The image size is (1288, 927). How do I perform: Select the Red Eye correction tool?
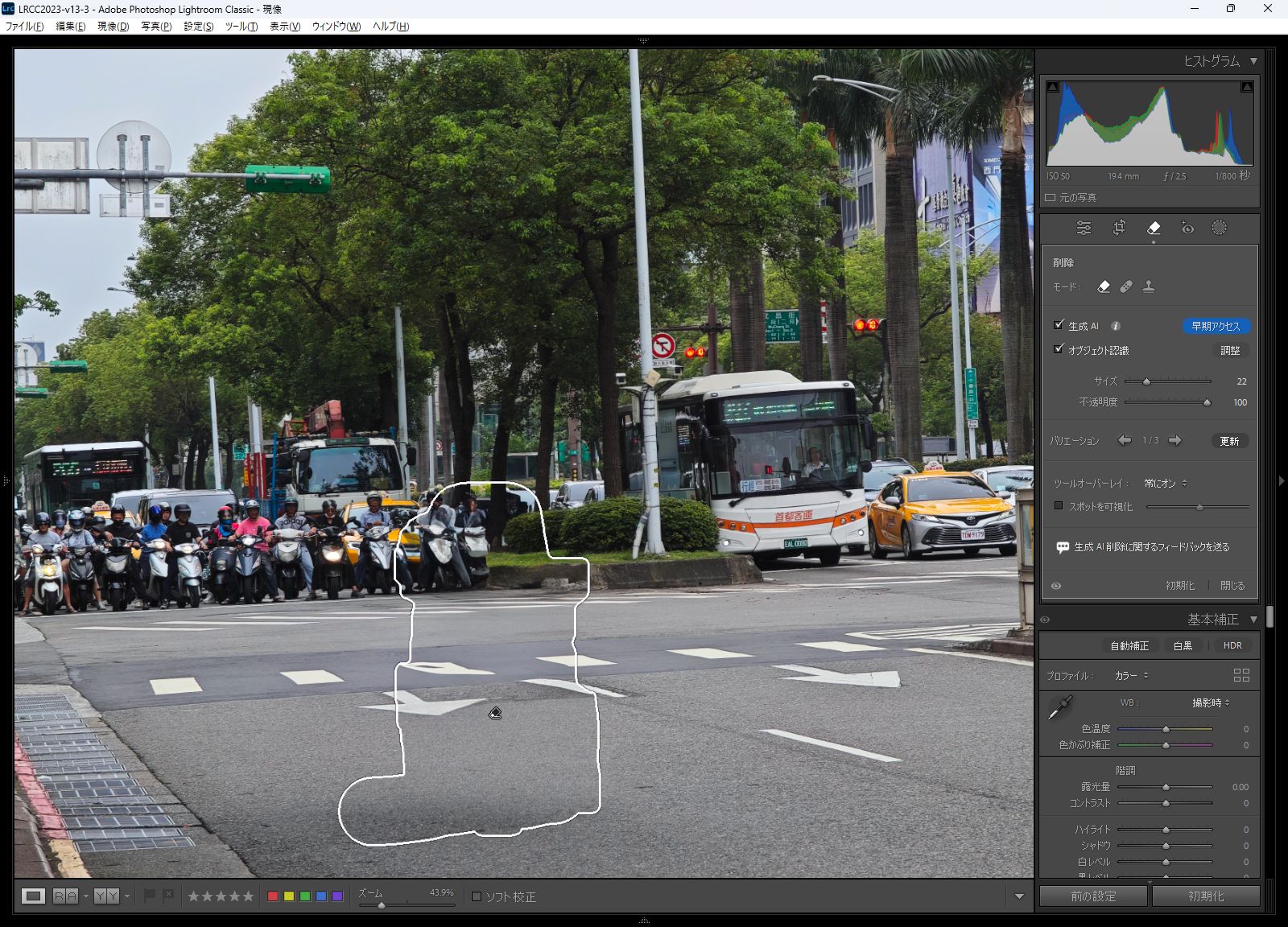click(1187, 229)
